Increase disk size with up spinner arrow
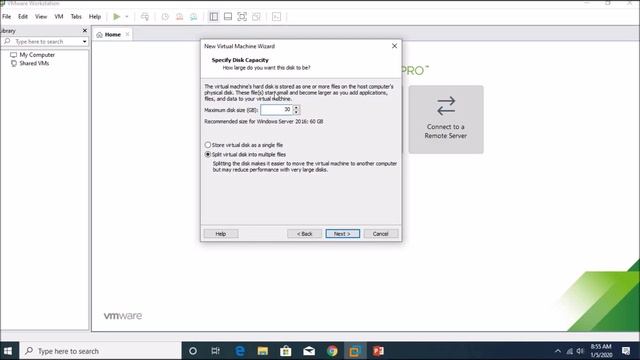 [296, 107]
